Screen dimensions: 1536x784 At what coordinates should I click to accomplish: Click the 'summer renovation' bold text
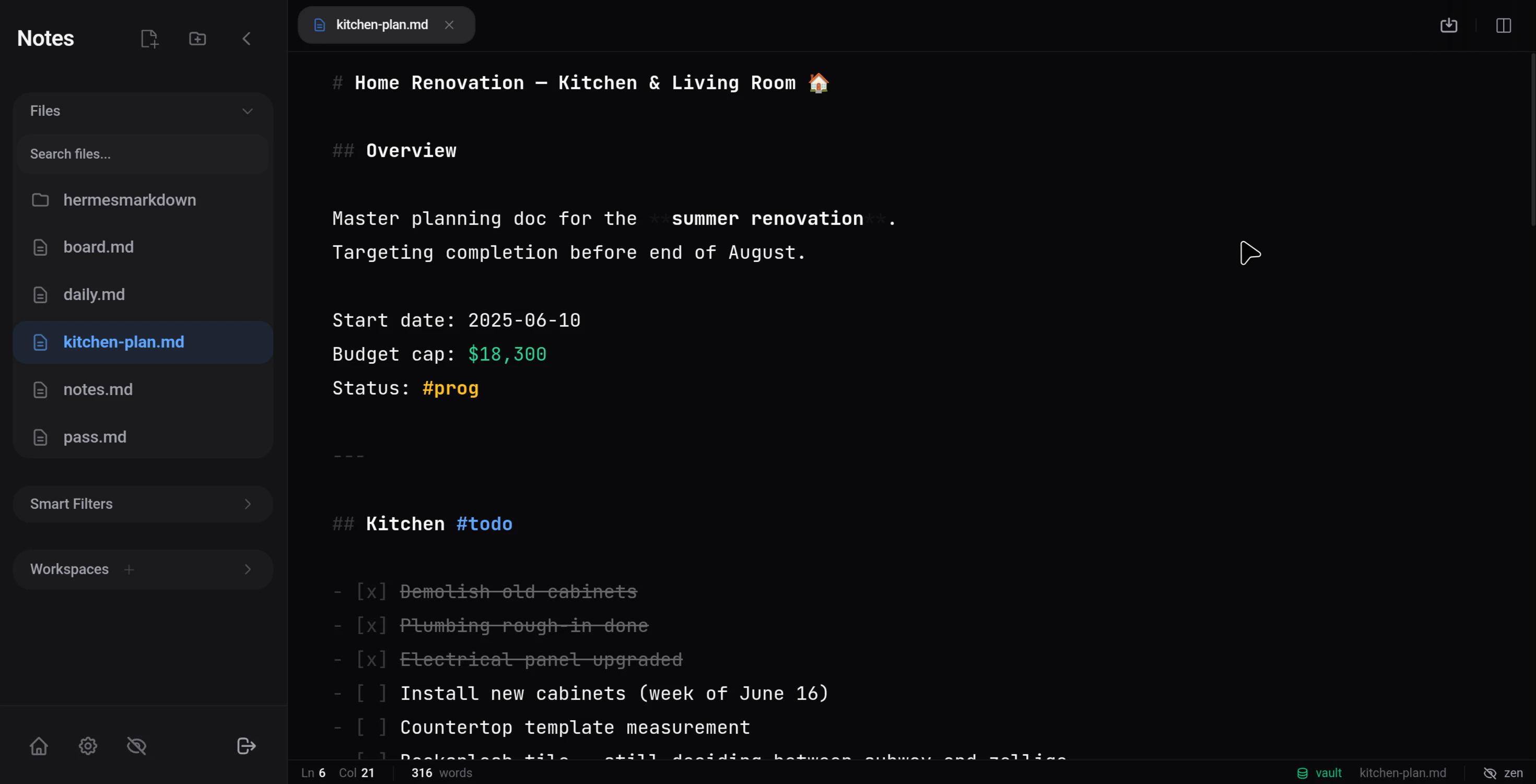[767, 219]
